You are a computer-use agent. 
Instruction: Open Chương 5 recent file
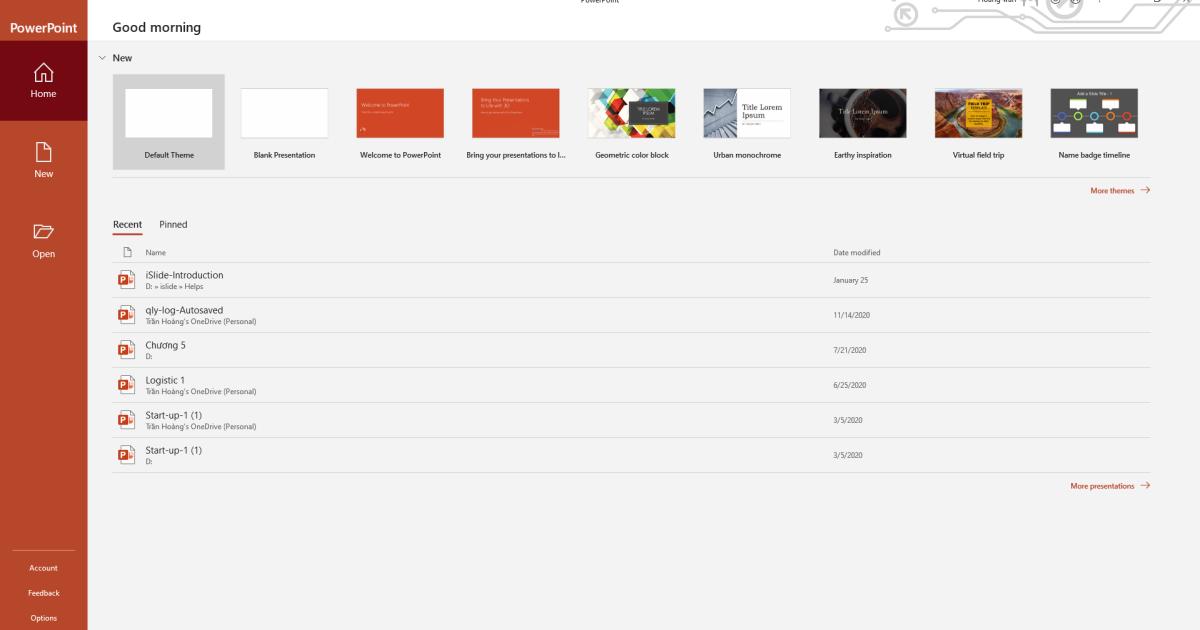pyautogui.click(x=631, y=350)
